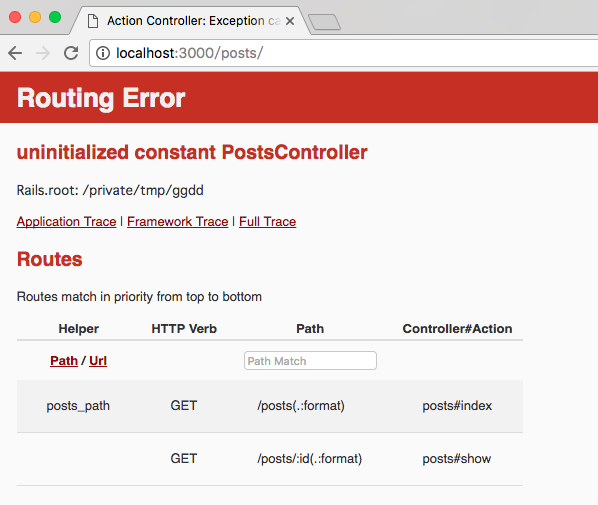The width and height of the screenshot is (598, 505).
Task: Click the yellow minimize window button
Action: 35,17
